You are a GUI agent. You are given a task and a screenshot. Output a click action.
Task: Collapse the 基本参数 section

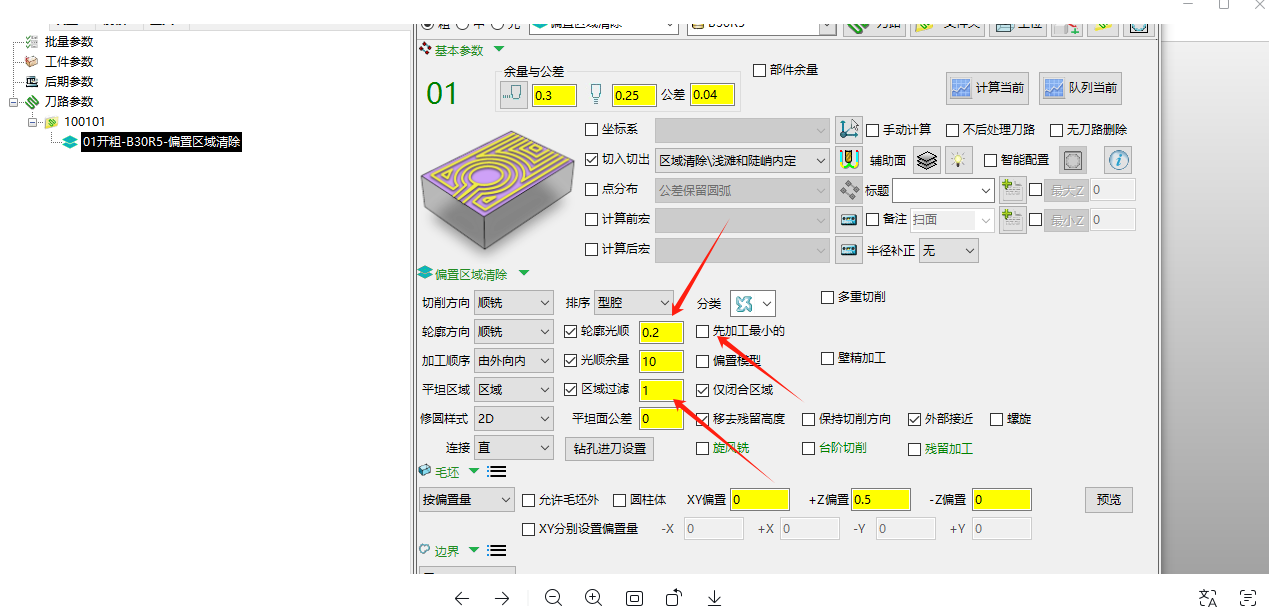click(499, 49)
